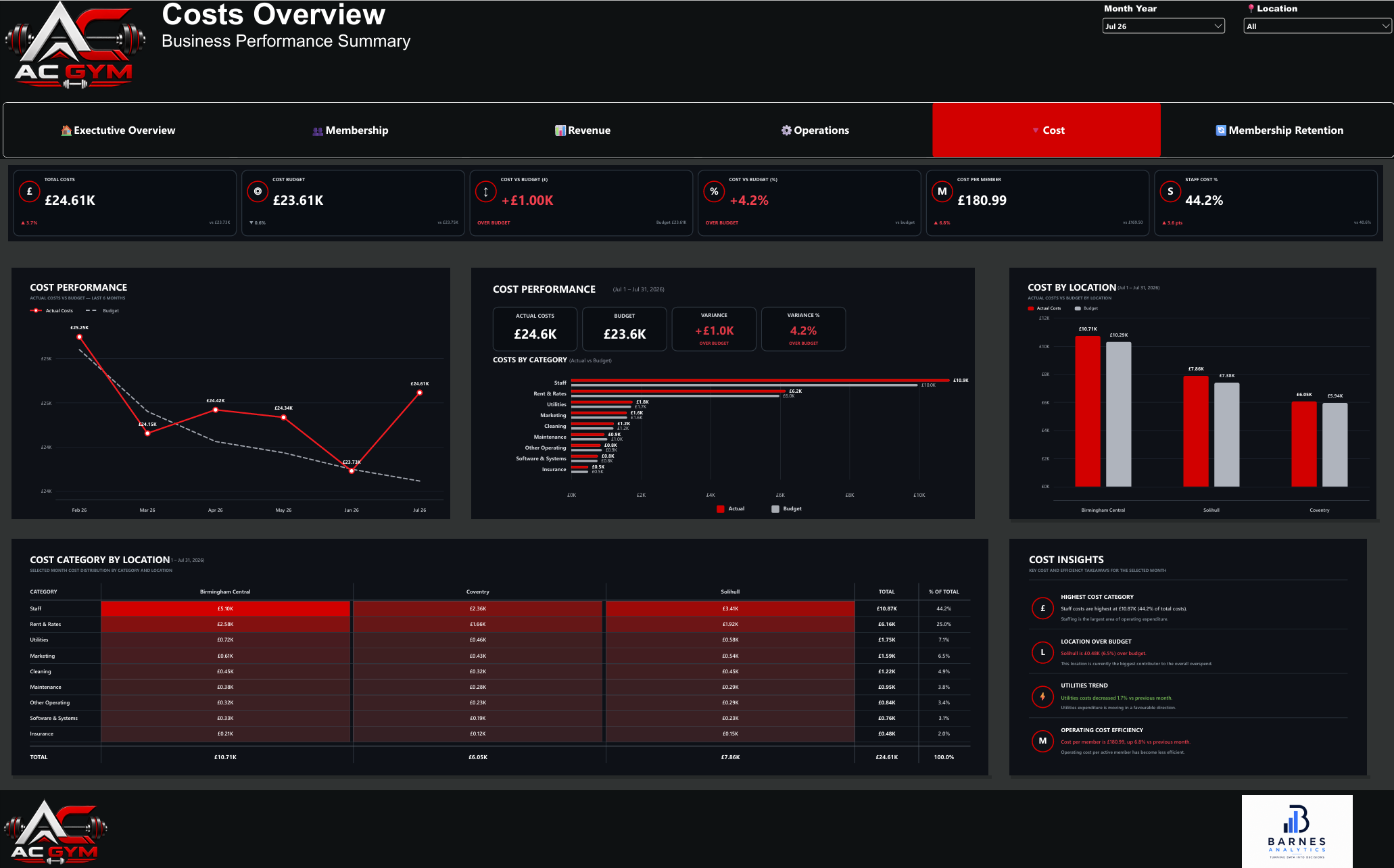1394x868 pixels.
Task: Click the chart icon on Revenue tab
Action: click(560, 130)
